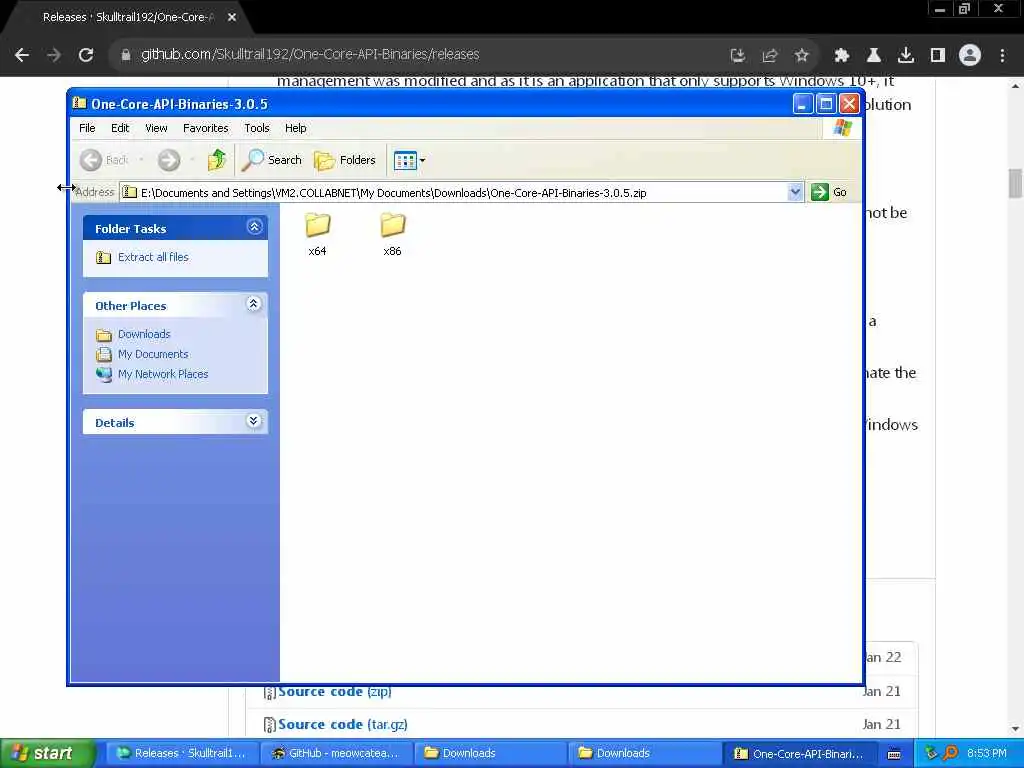Click the Explorer Back button
This screenshot has height=768, width=1024.
click(104, 160)
